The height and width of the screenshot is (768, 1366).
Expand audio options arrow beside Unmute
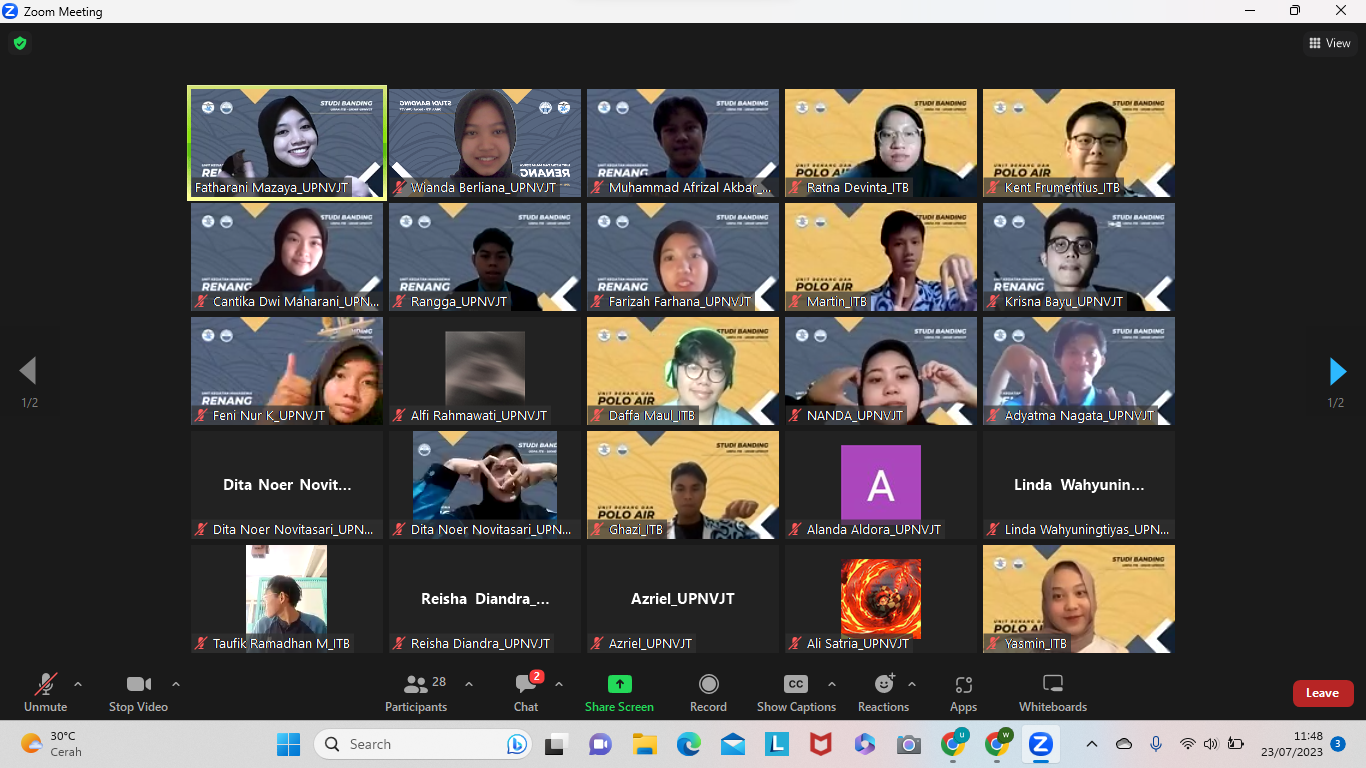point(78,685)
